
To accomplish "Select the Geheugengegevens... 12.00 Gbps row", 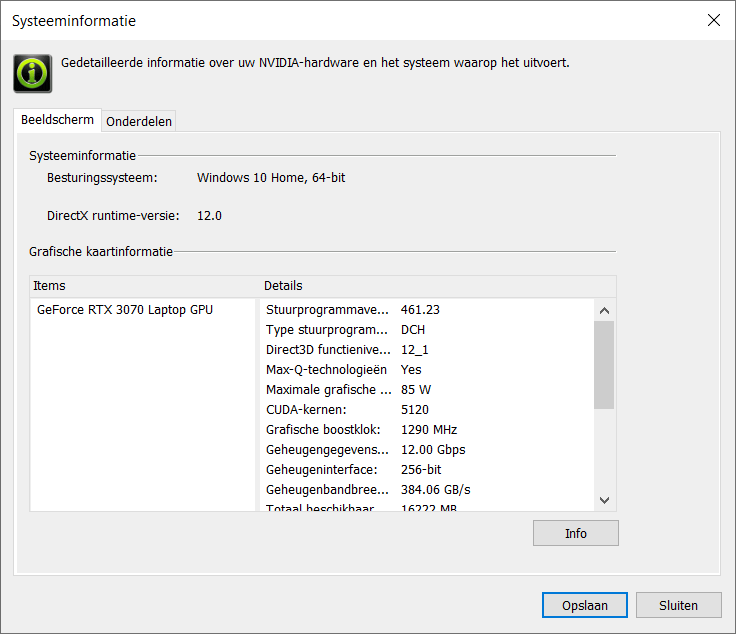I will coord(427,450).
